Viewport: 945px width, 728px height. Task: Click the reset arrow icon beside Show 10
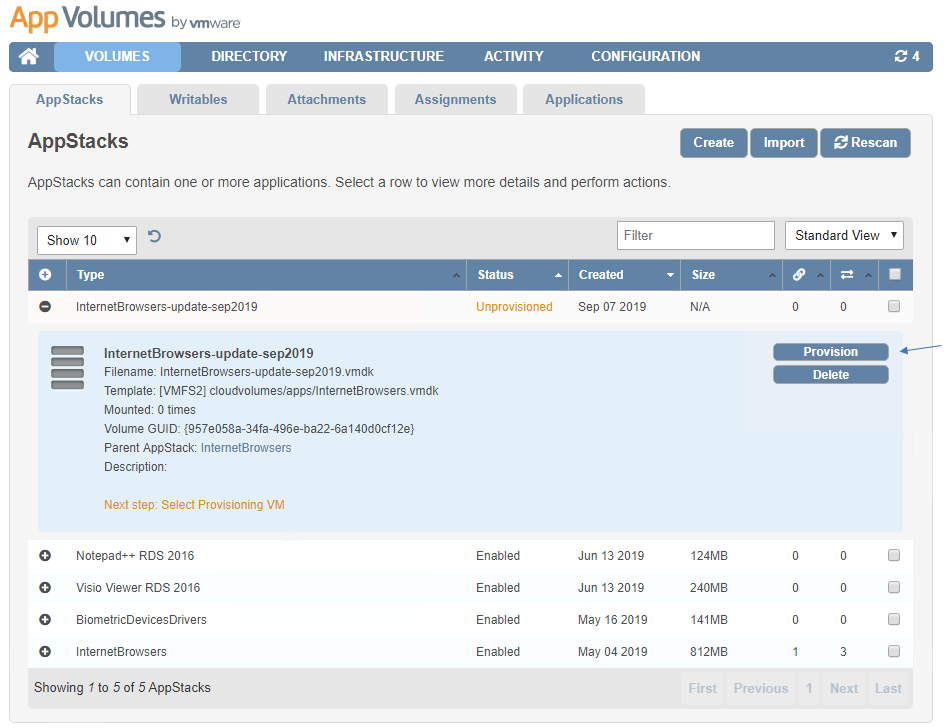[155, 237]
